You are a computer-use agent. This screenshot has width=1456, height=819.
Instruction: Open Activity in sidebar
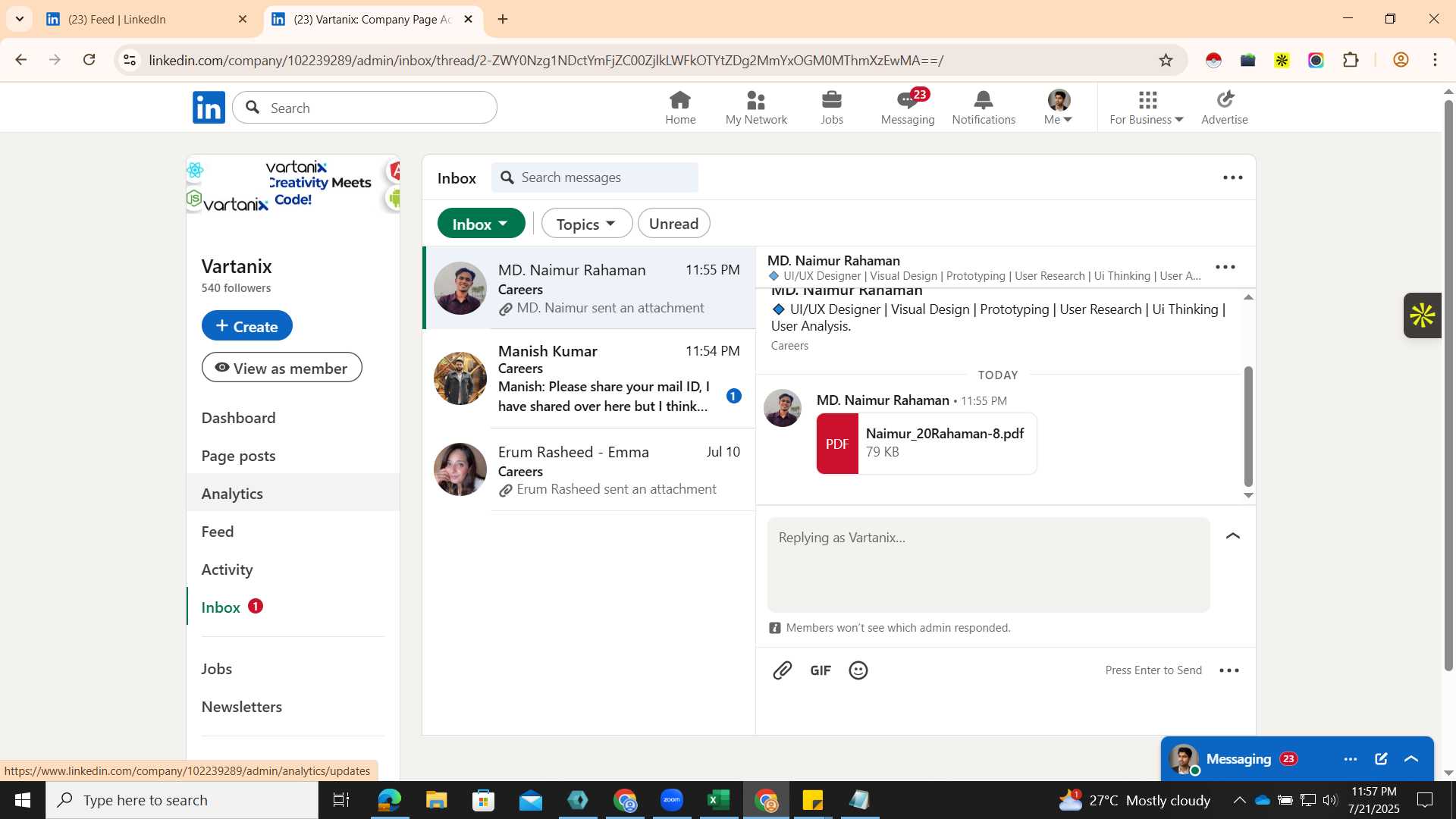(227, 570)
